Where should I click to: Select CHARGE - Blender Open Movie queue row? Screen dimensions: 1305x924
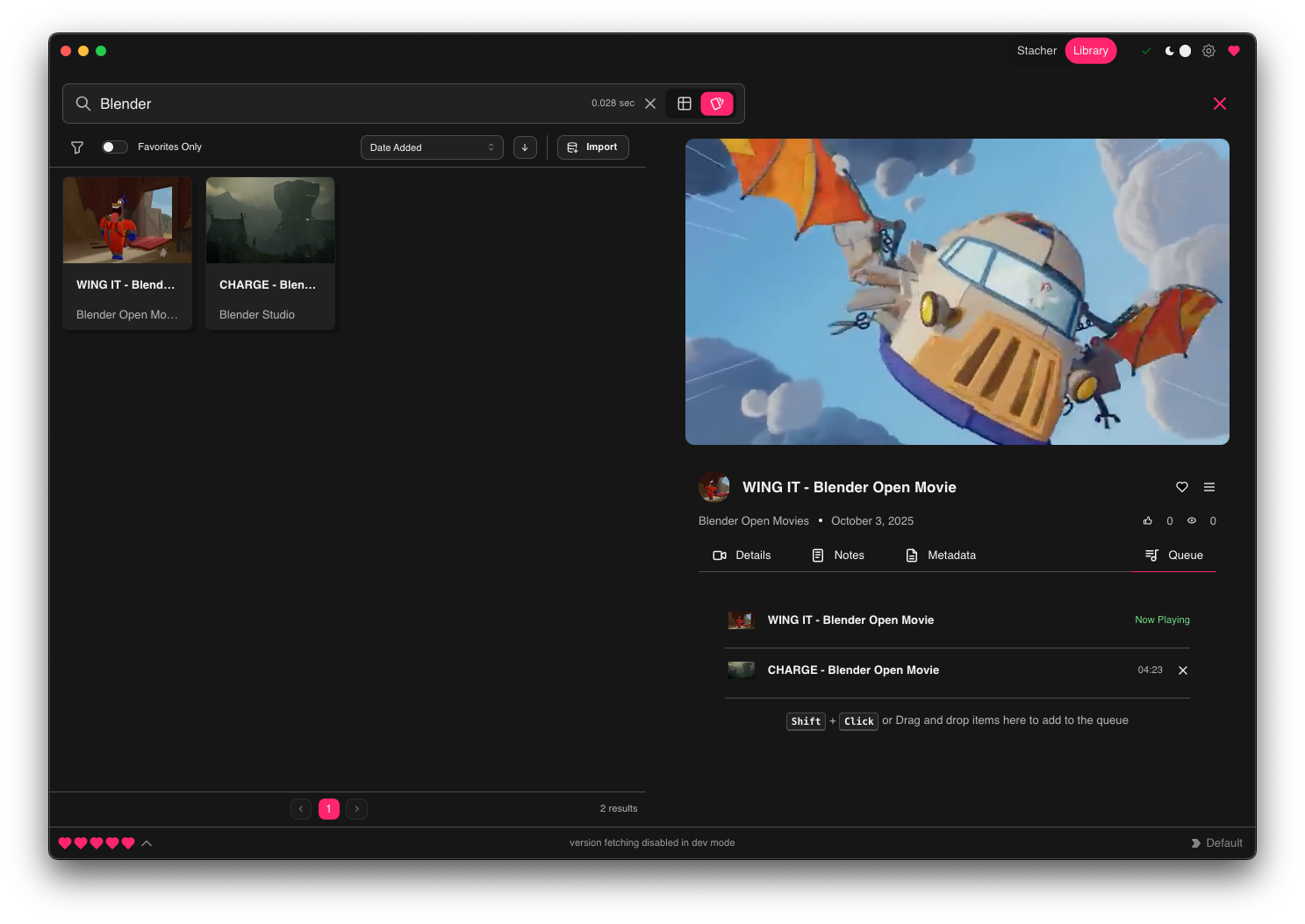[957, 670]
